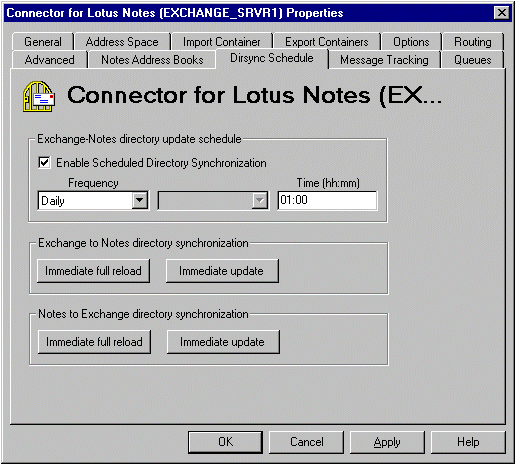The image size is (516, 467).
Task: Confirm with the OK button
Action: (225, 442)
